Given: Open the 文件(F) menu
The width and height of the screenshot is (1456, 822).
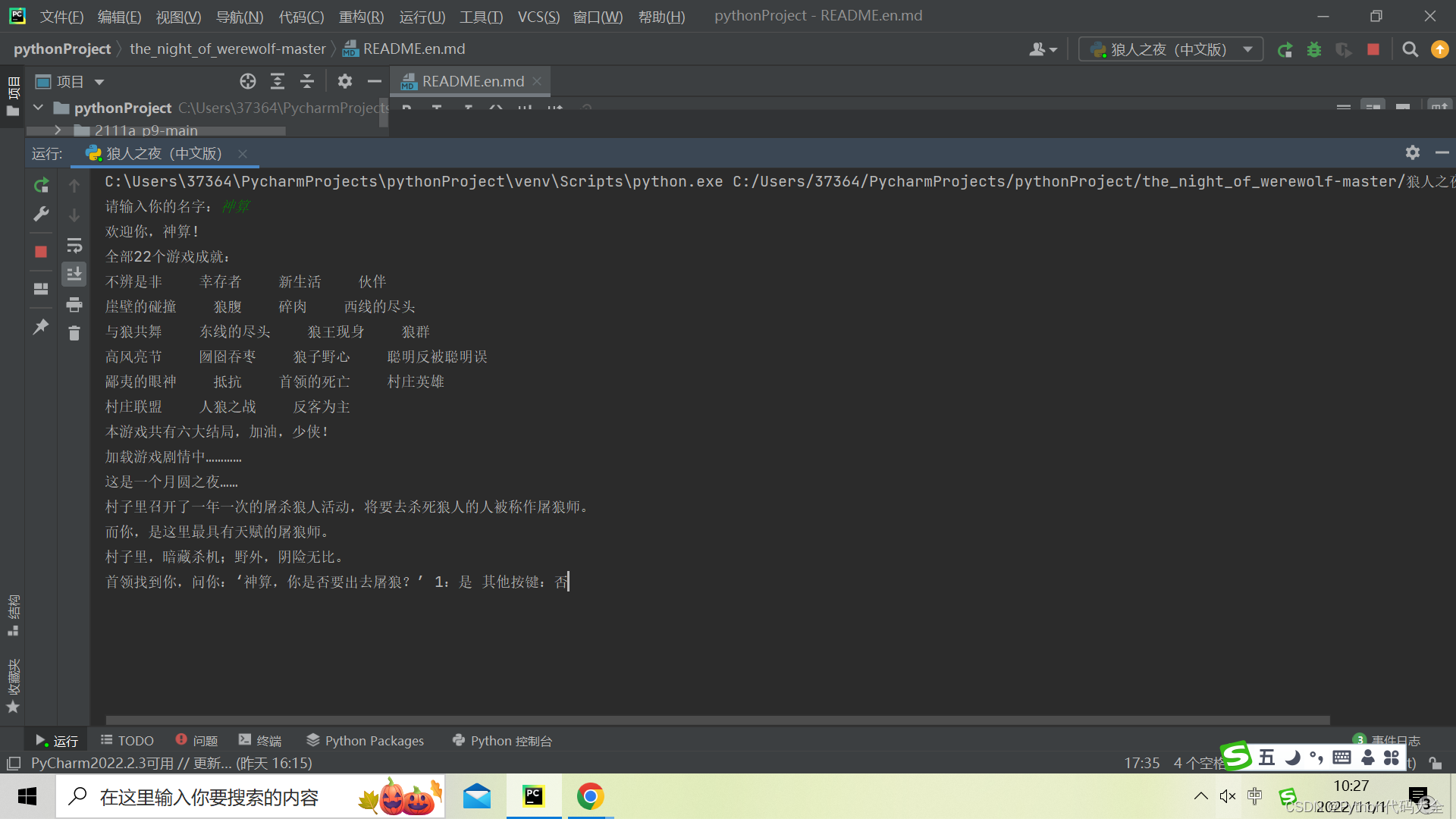Looking at the screenshot, I should pos(61,17).
